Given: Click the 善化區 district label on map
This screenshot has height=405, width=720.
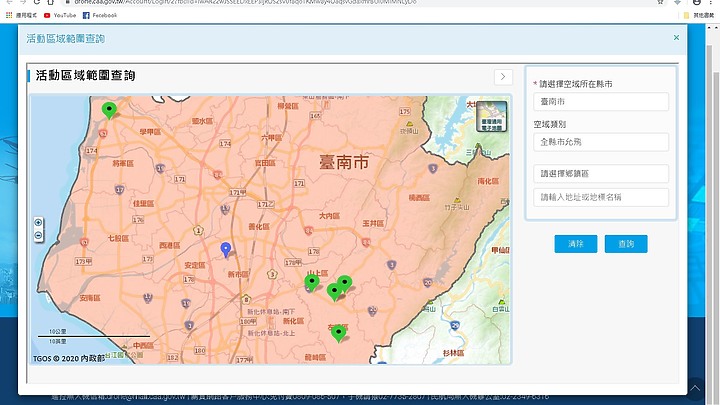Looking at the screenshot, I should coord(259,226).
